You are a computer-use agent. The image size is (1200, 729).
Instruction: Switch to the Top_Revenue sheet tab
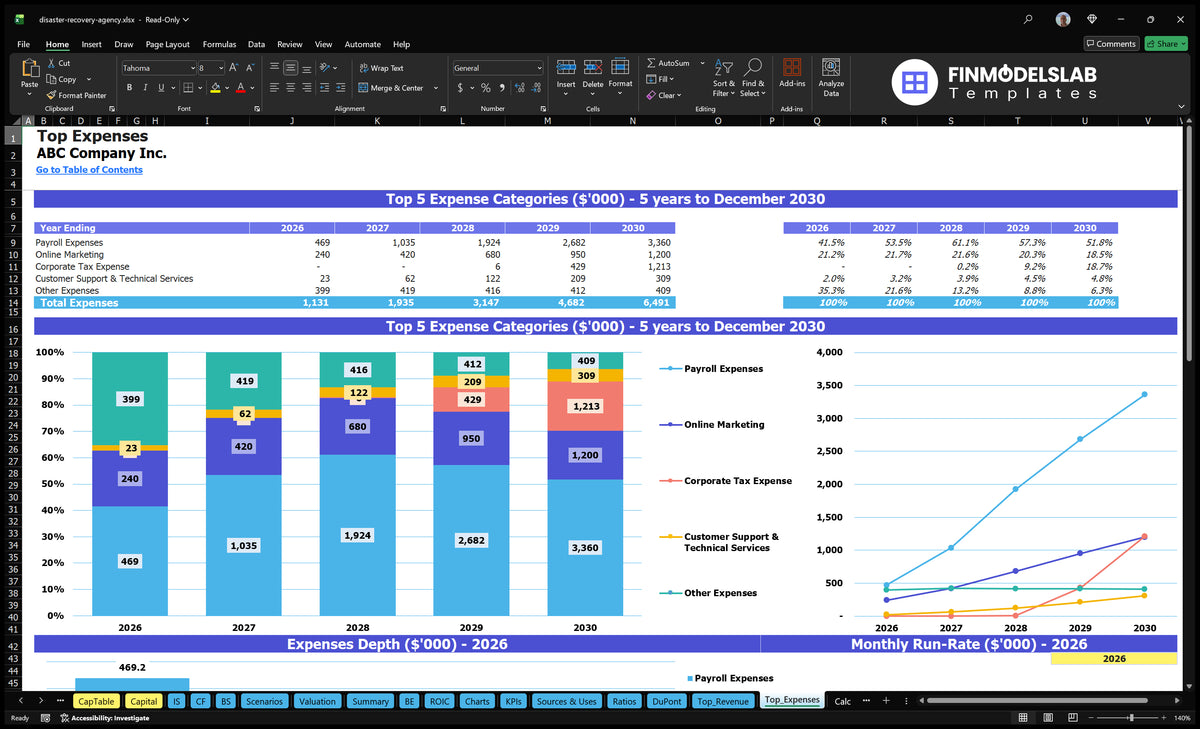[723, 701]
